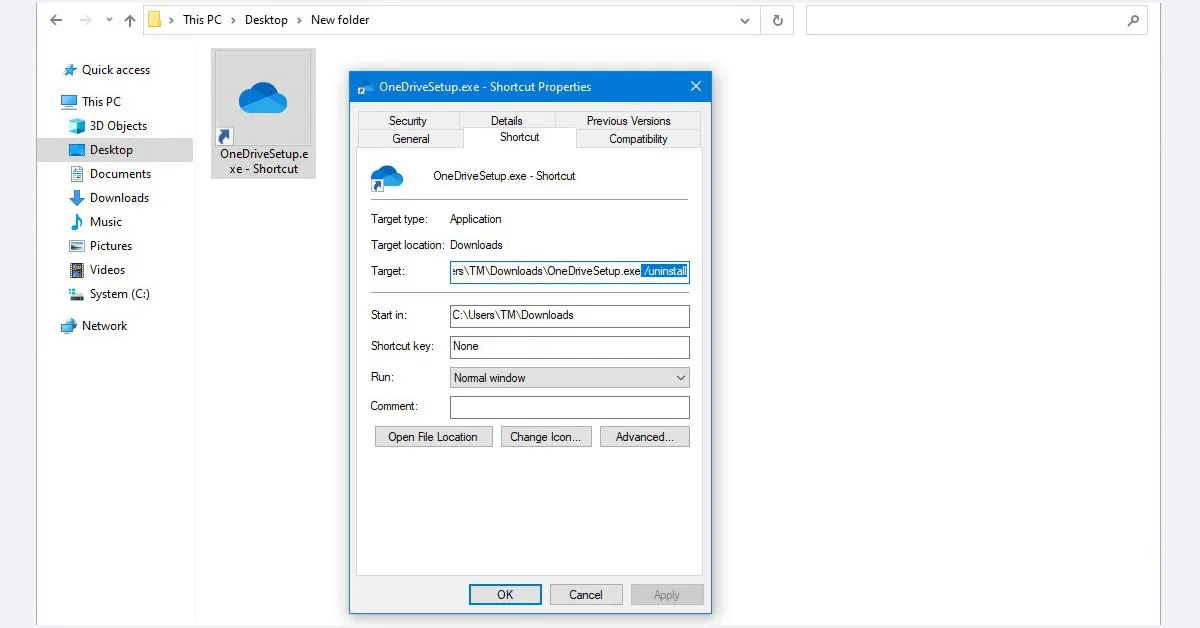Image resolution: width=1200 pixels, height=628 pixels.
Task: Click the Documents page icon
Action: [x=77, y=174]
